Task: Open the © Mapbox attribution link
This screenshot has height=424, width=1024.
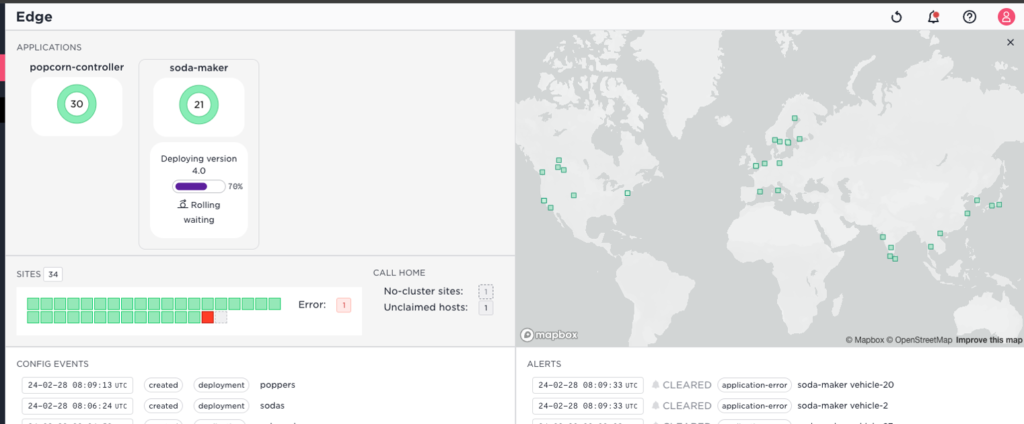Action: 865,340
